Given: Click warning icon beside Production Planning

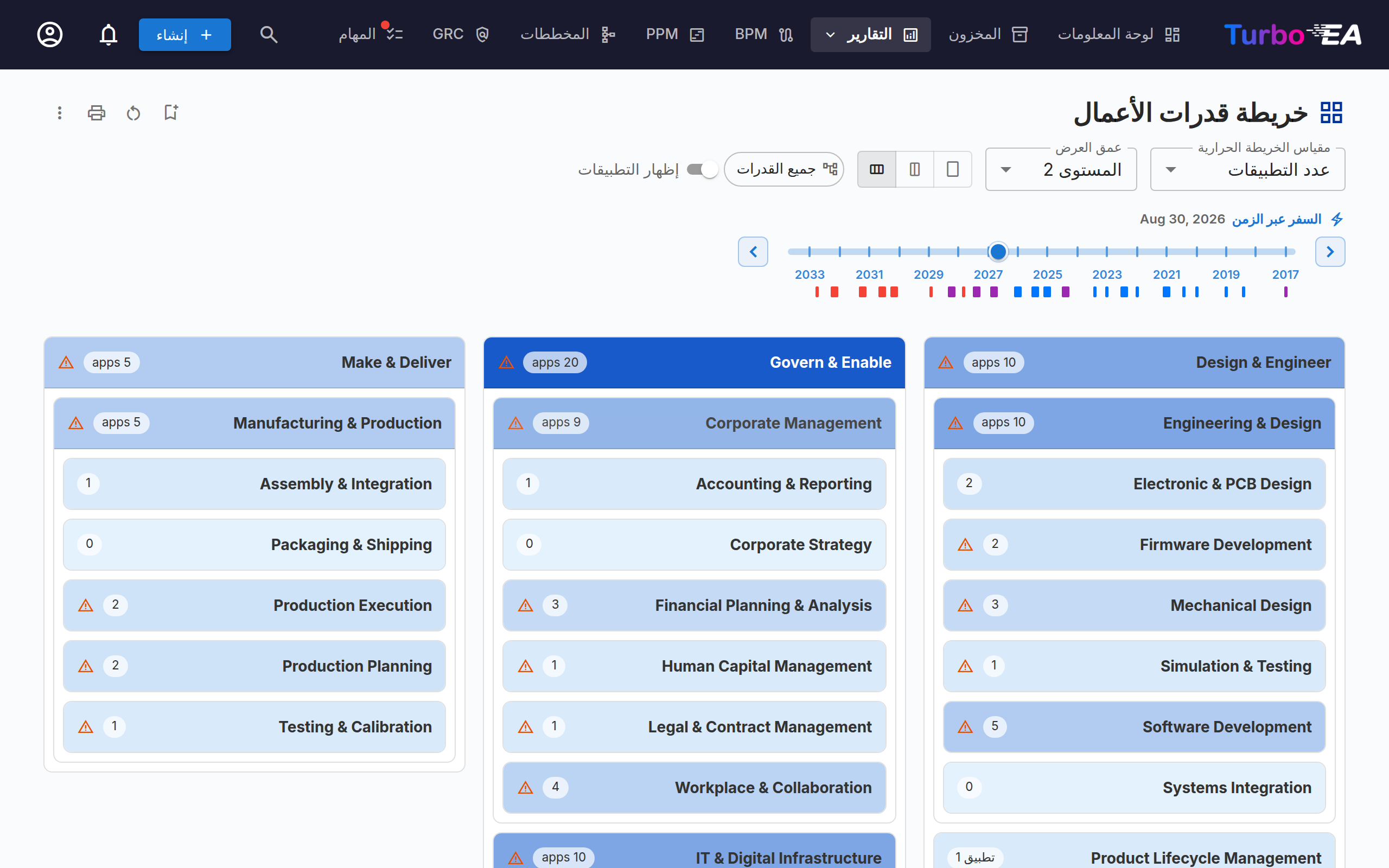Looking at the screenshot, I should [86, 666].
